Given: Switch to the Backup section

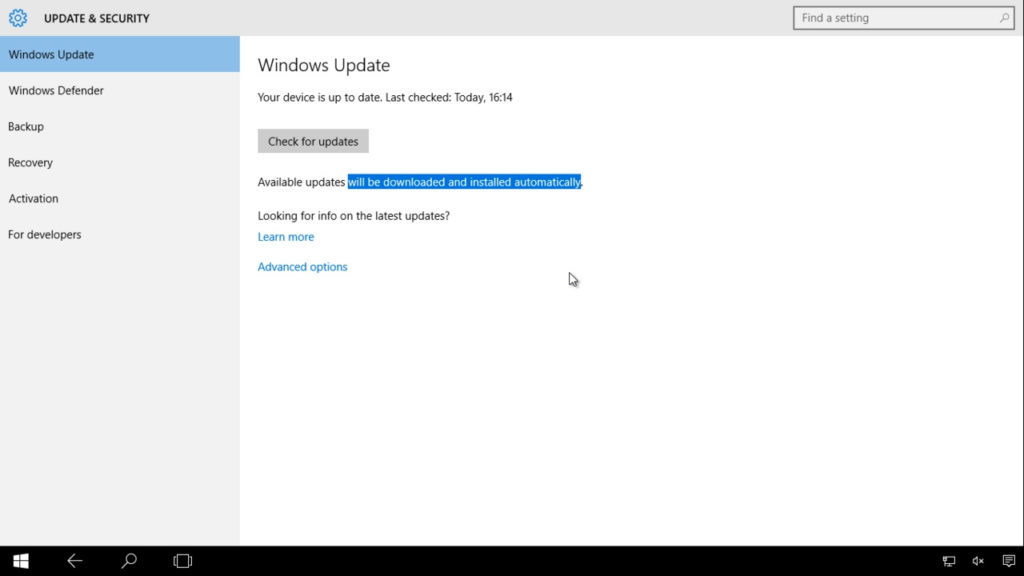Looking at the screenshot, I should [120, 126].
